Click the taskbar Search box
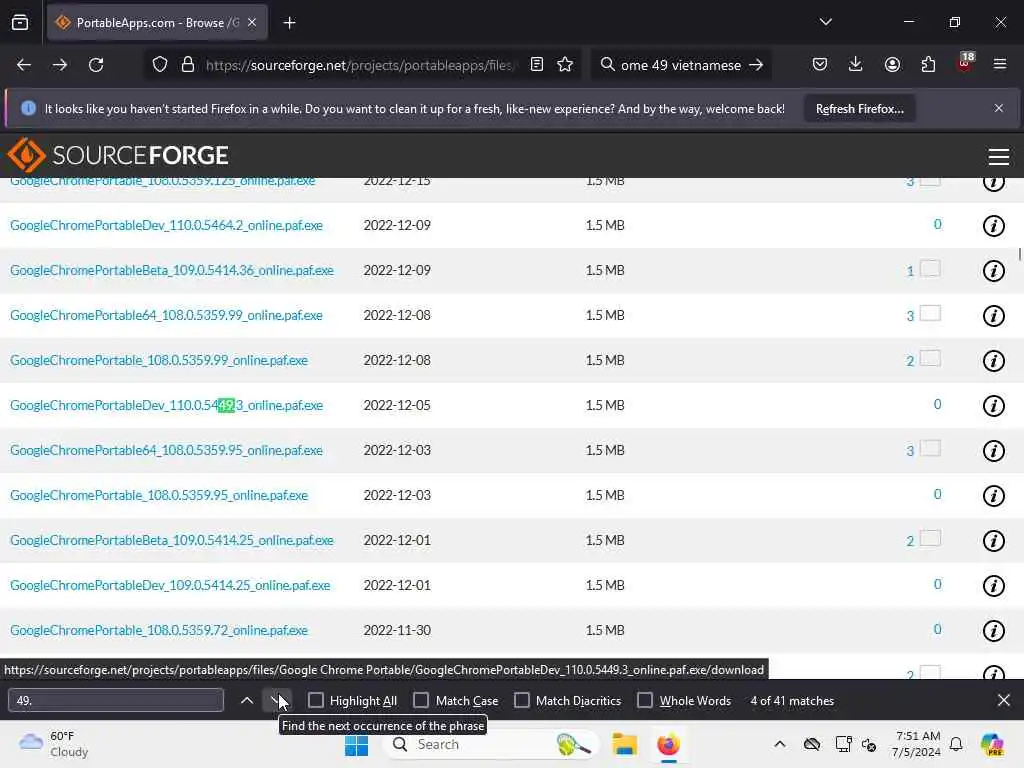 tap(490, 745)
